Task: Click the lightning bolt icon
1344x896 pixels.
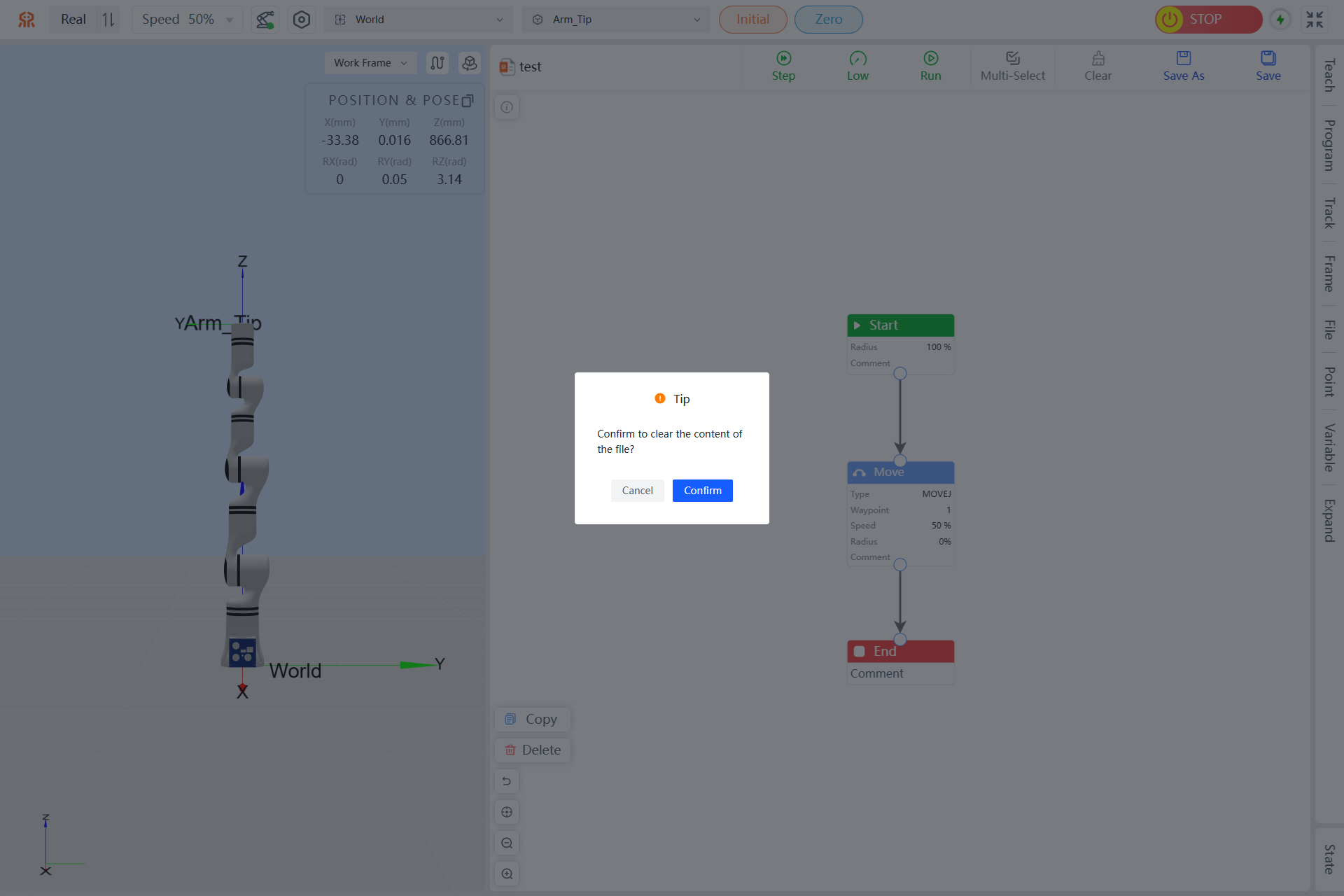Action: (x=1280, y=20)
